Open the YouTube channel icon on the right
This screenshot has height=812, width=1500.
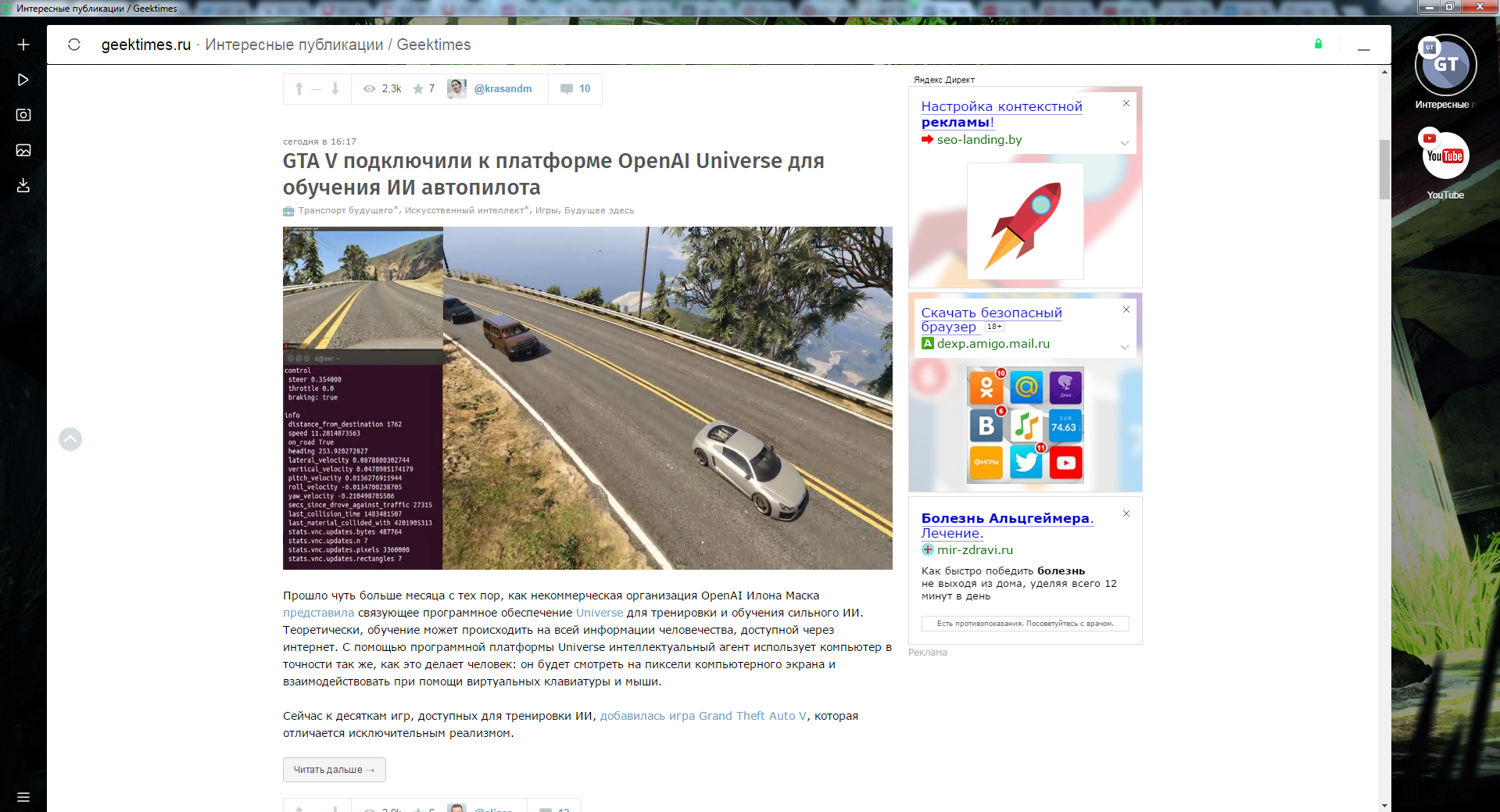[1444, 155]
